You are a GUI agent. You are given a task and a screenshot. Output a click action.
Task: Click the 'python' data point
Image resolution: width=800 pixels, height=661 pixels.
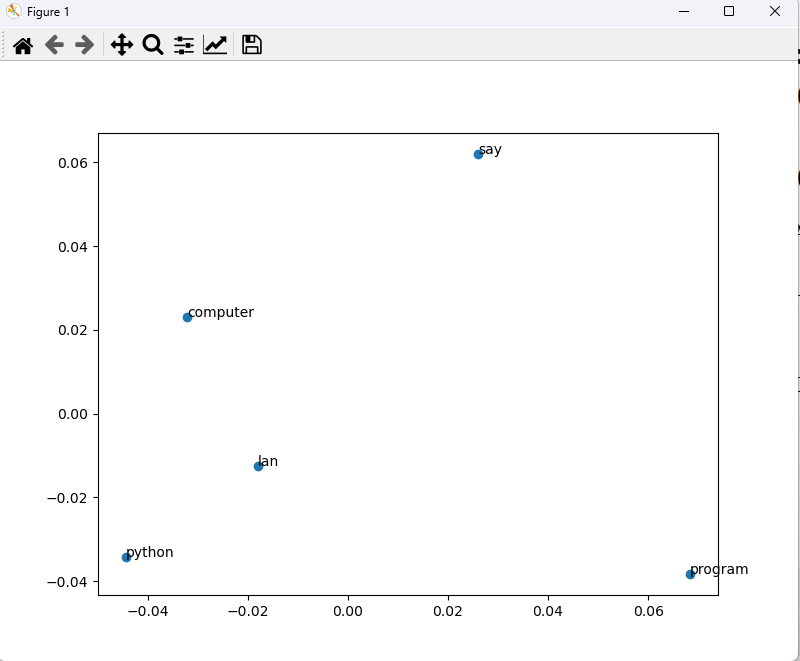[127, 557]
